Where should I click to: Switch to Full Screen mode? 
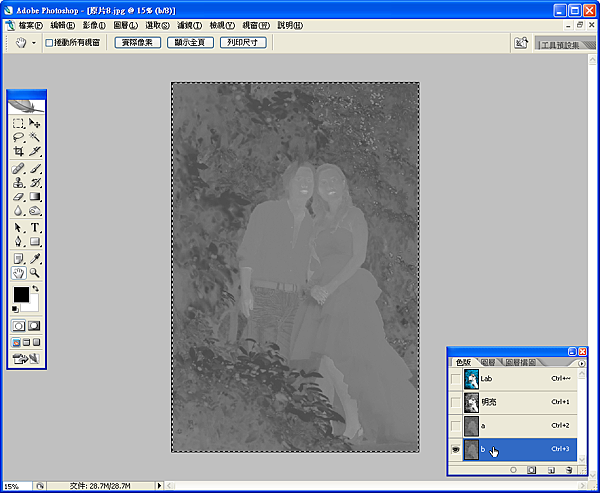click(36, 342)
